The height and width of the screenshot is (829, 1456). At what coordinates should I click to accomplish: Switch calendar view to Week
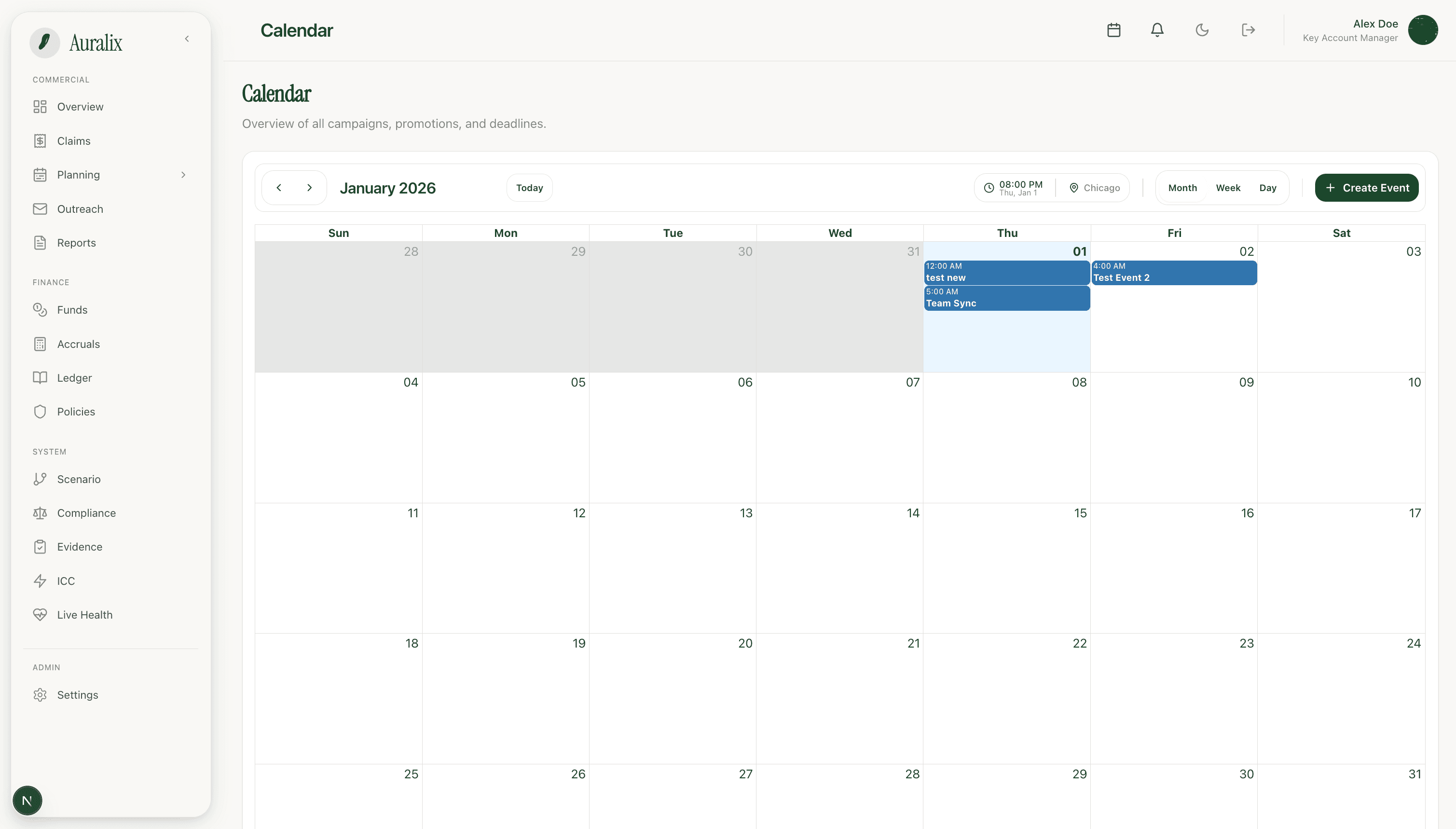pos(1228,187)
